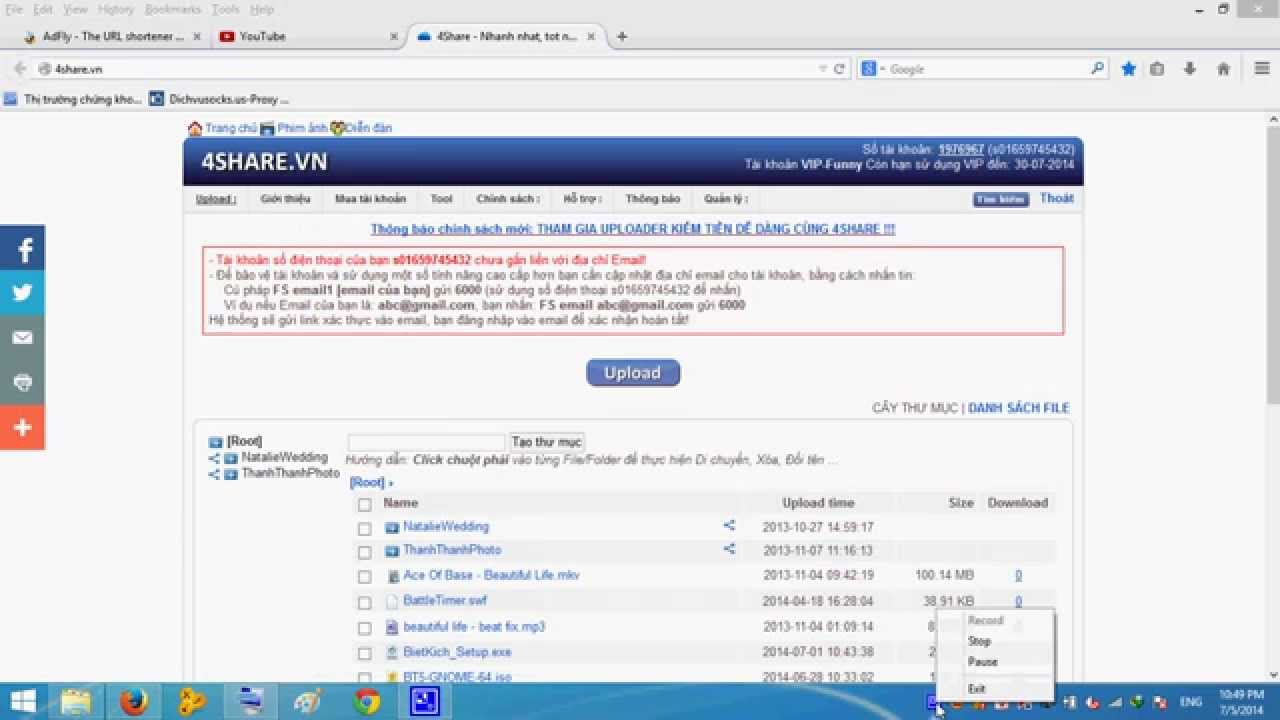Click the [Root] folder icon in tree
The width and height of the screenshot is (1280, 720).
click(215, 442)
